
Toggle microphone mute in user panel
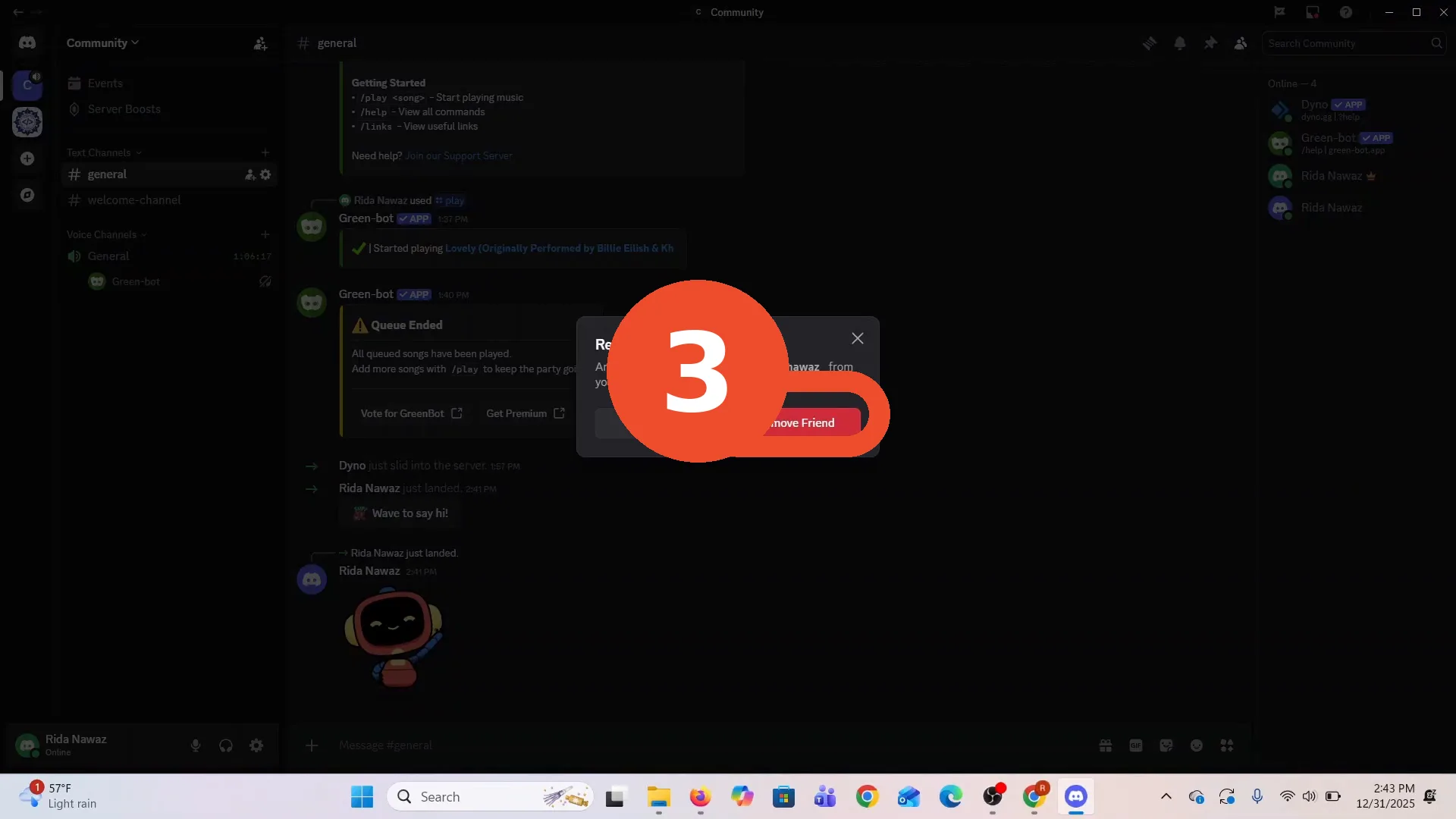pos(196,745)
